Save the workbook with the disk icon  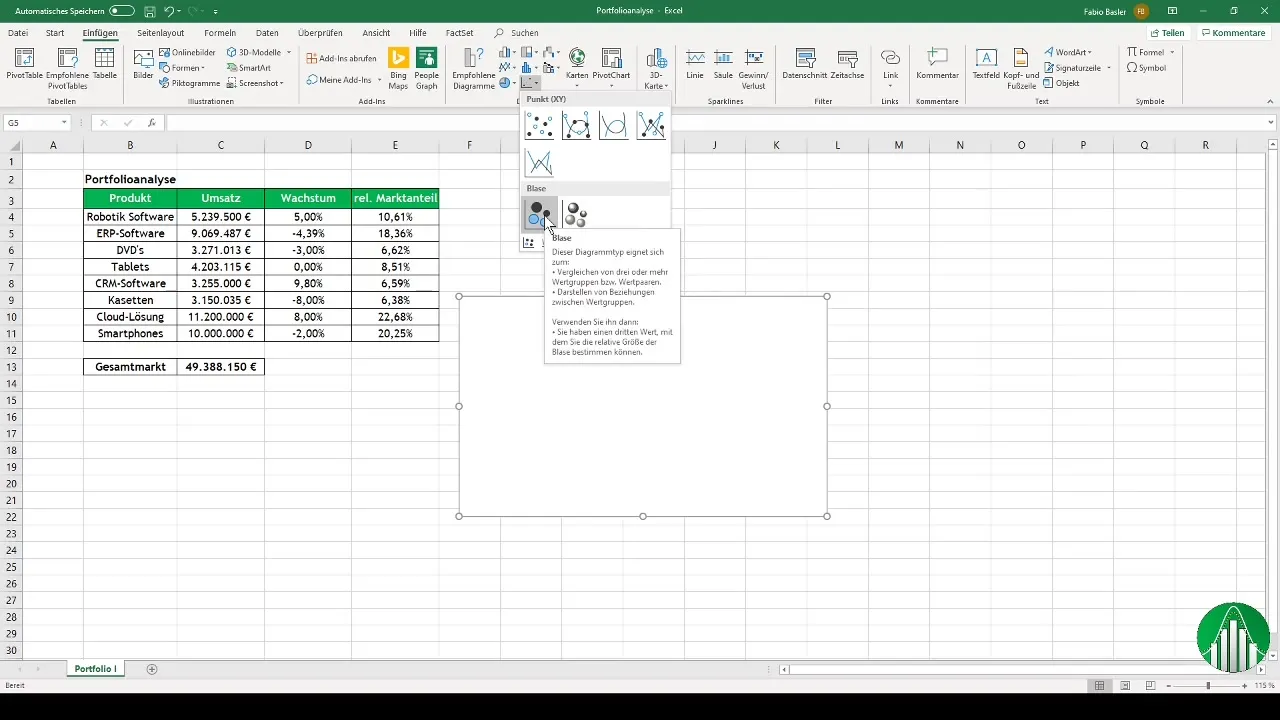[149, 11]
